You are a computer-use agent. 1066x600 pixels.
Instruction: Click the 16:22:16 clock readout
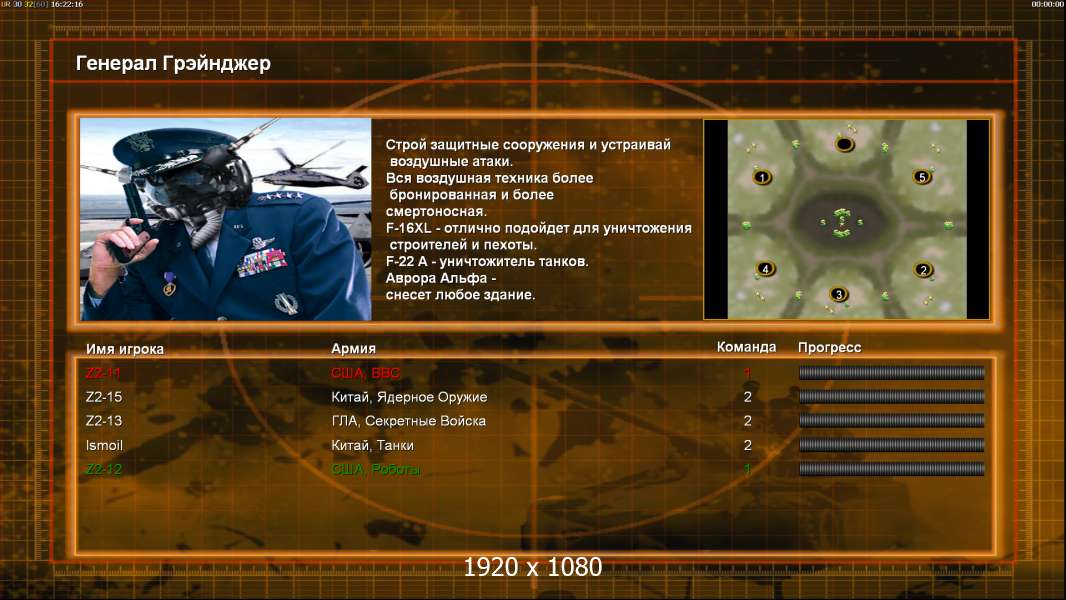coord(67,4)
